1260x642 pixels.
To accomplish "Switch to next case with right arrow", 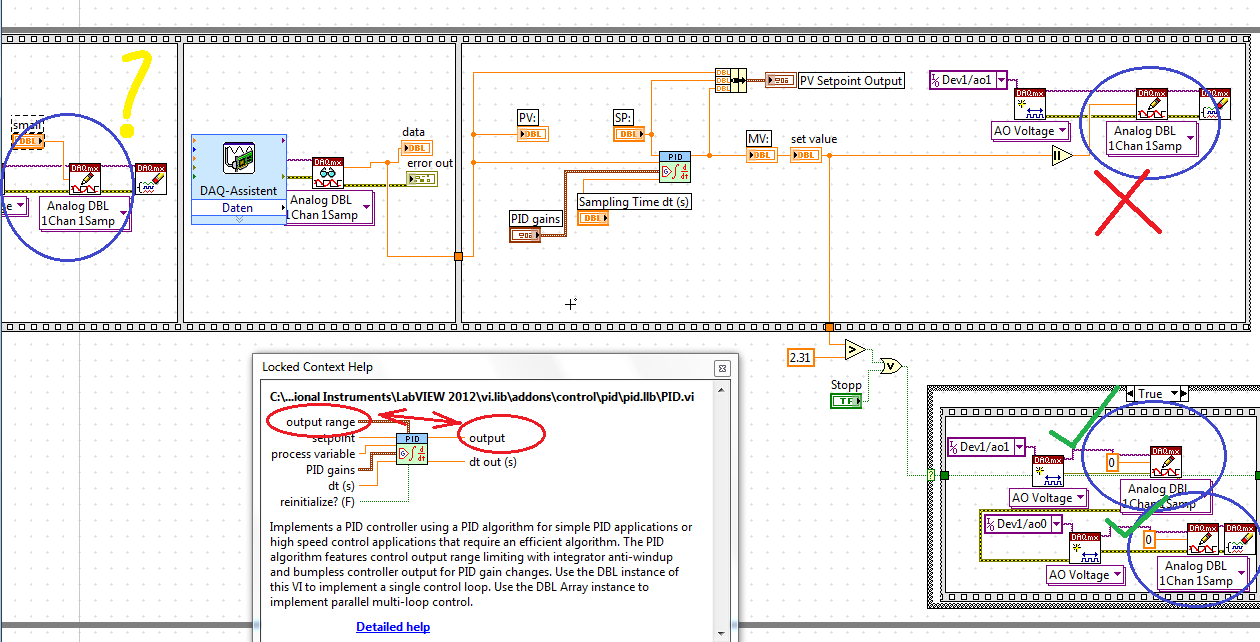I will click(x=1184, y=394).
